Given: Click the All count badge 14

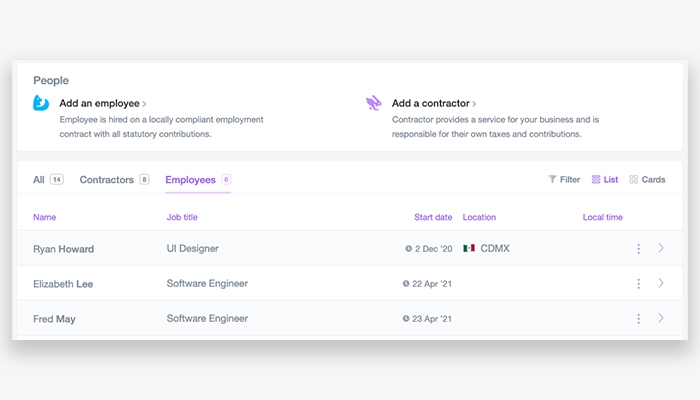Looking at the screenshot, I should click(57, 179).
